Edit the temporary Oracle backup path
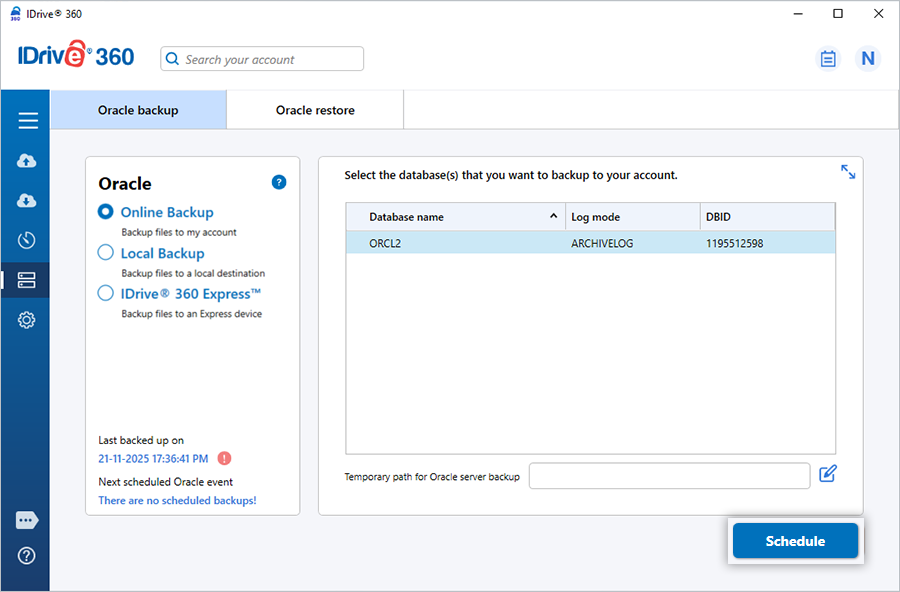Screen dimensions: 900x592 pyautogui.click(x=827, y=474)
